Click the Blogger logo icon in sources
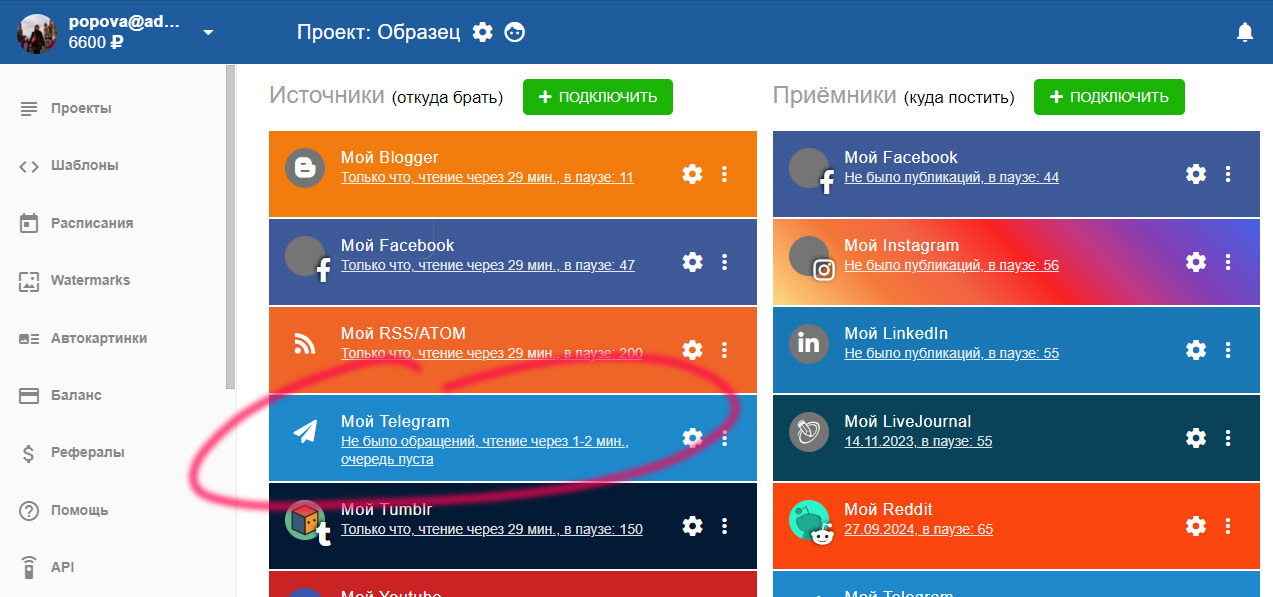 (305, 168)
